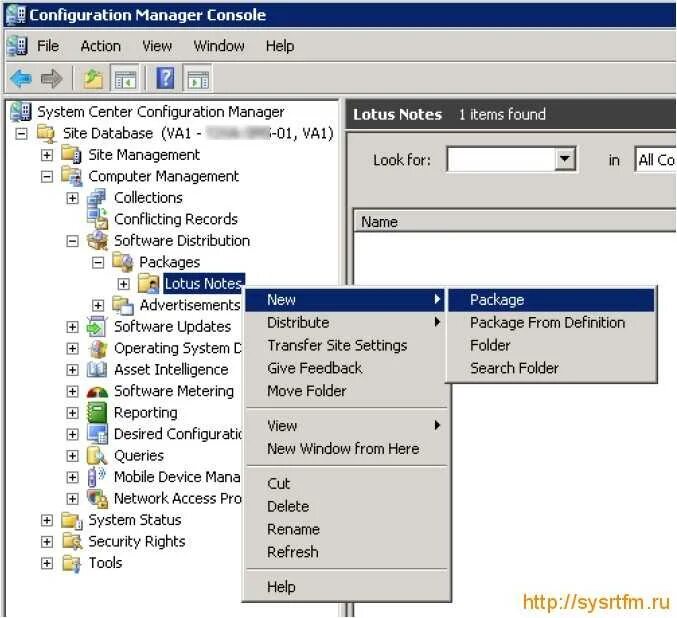Click the Up one level folder icon
The height and width of the screenshot is (618, 677).
[93, 79]
